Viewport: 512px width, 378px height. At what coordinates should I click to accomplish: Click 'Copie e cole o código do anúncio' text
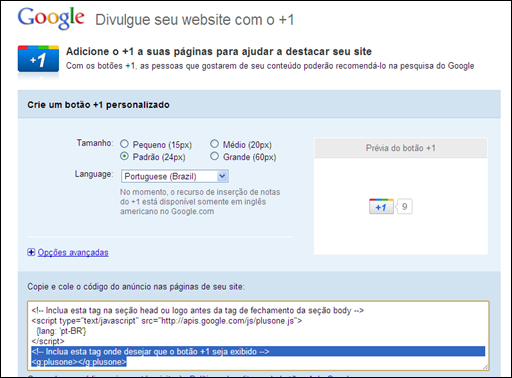[x=136, y=287]
